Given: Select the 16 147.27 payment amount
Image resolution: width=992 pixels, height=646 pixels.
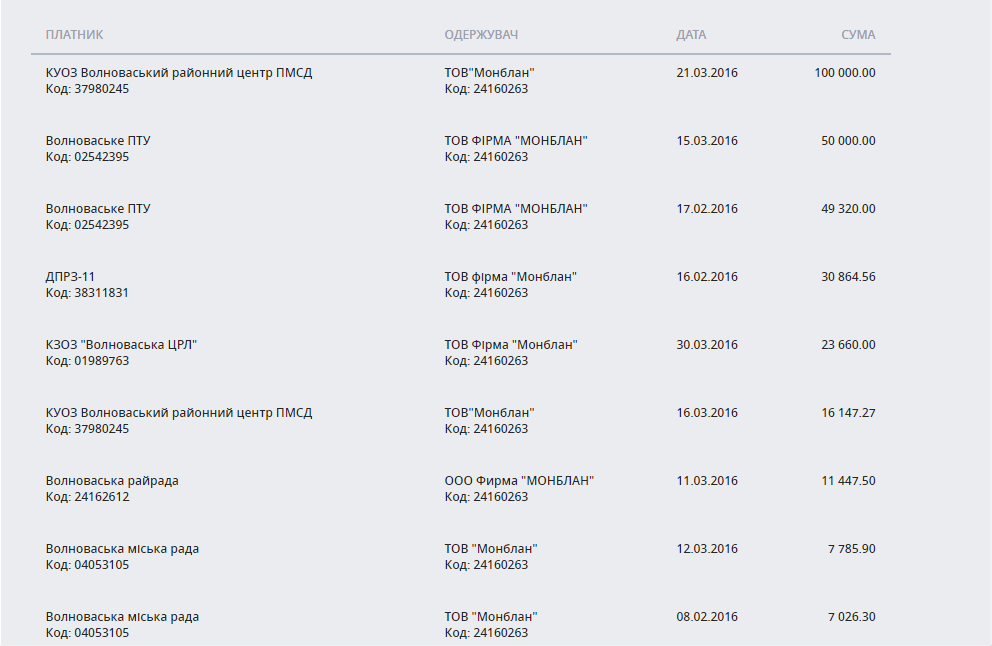Looking at the screenshot, I should tap(848, 413).
